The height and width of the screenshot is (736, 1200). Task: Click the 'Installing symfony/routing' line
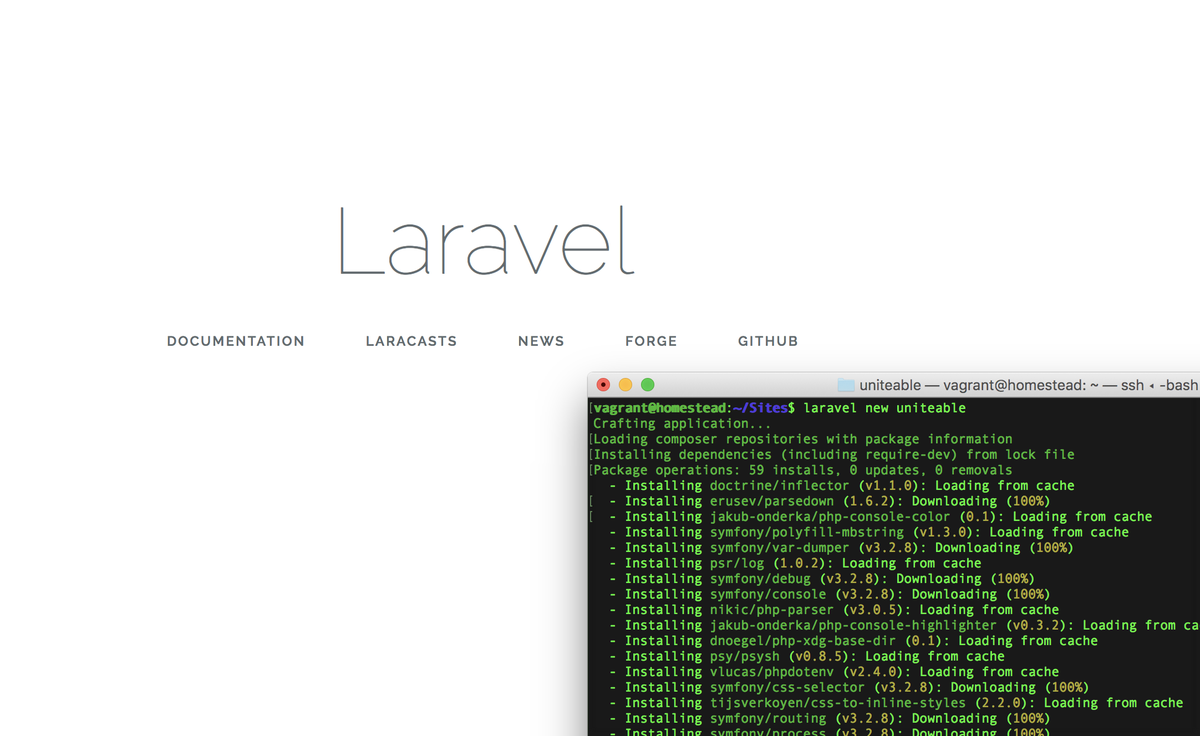829,718
